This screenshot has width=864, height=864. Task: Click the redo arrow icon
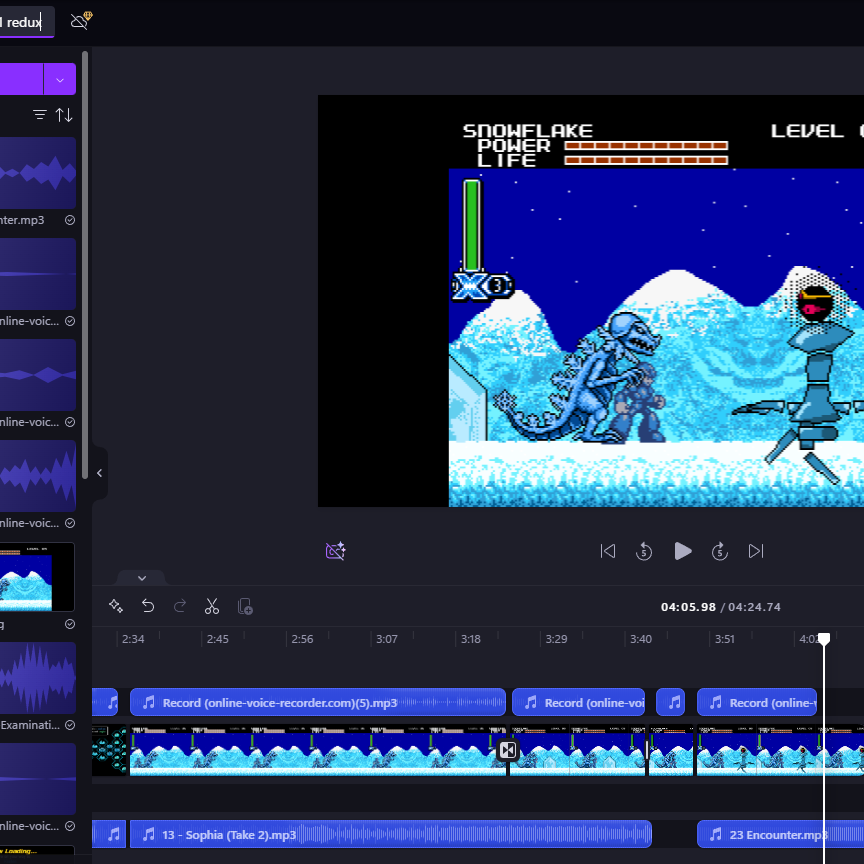[180, 607]
